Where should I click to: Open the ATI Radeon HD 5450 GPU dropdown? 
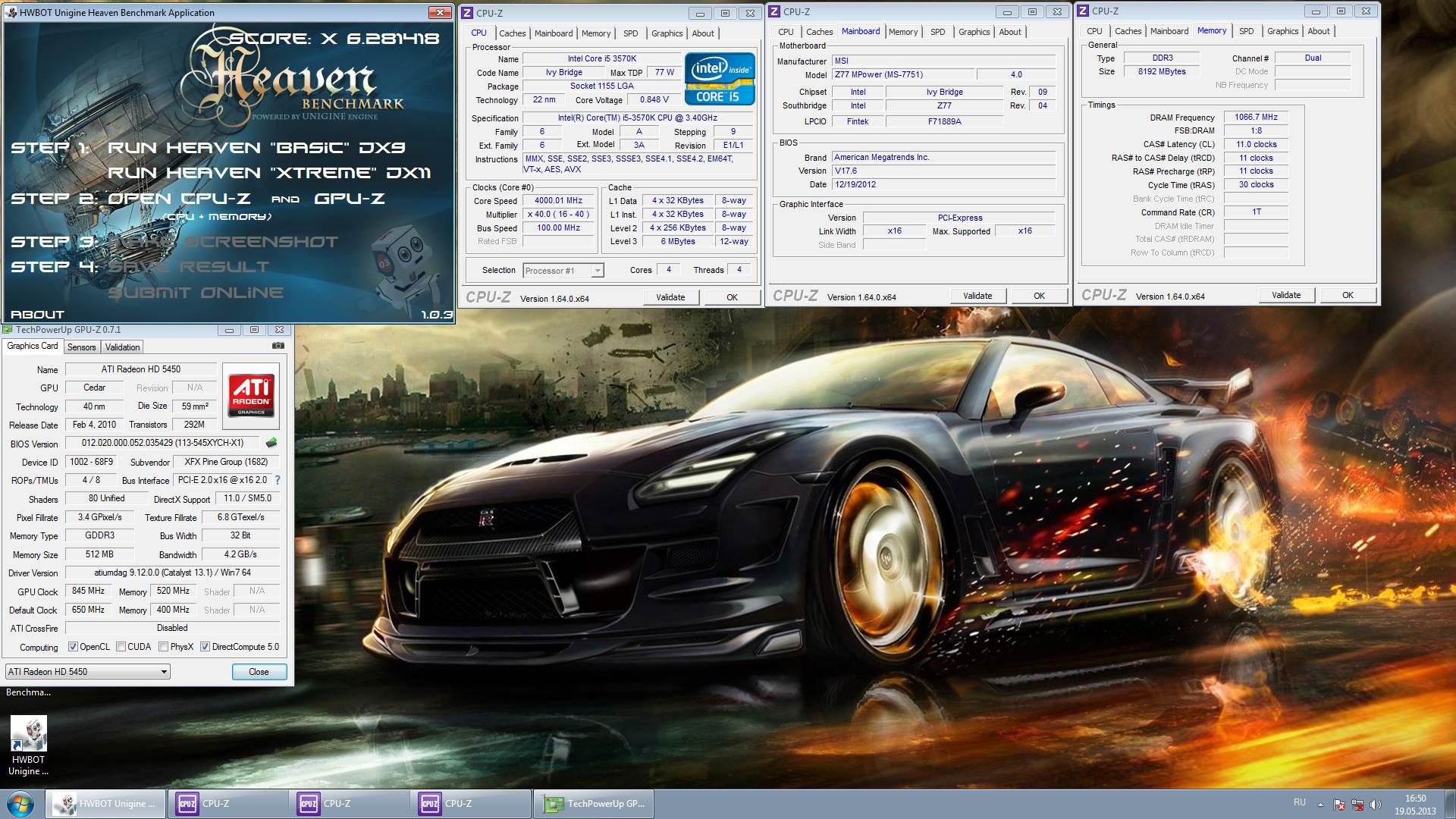tap(87, 672)
